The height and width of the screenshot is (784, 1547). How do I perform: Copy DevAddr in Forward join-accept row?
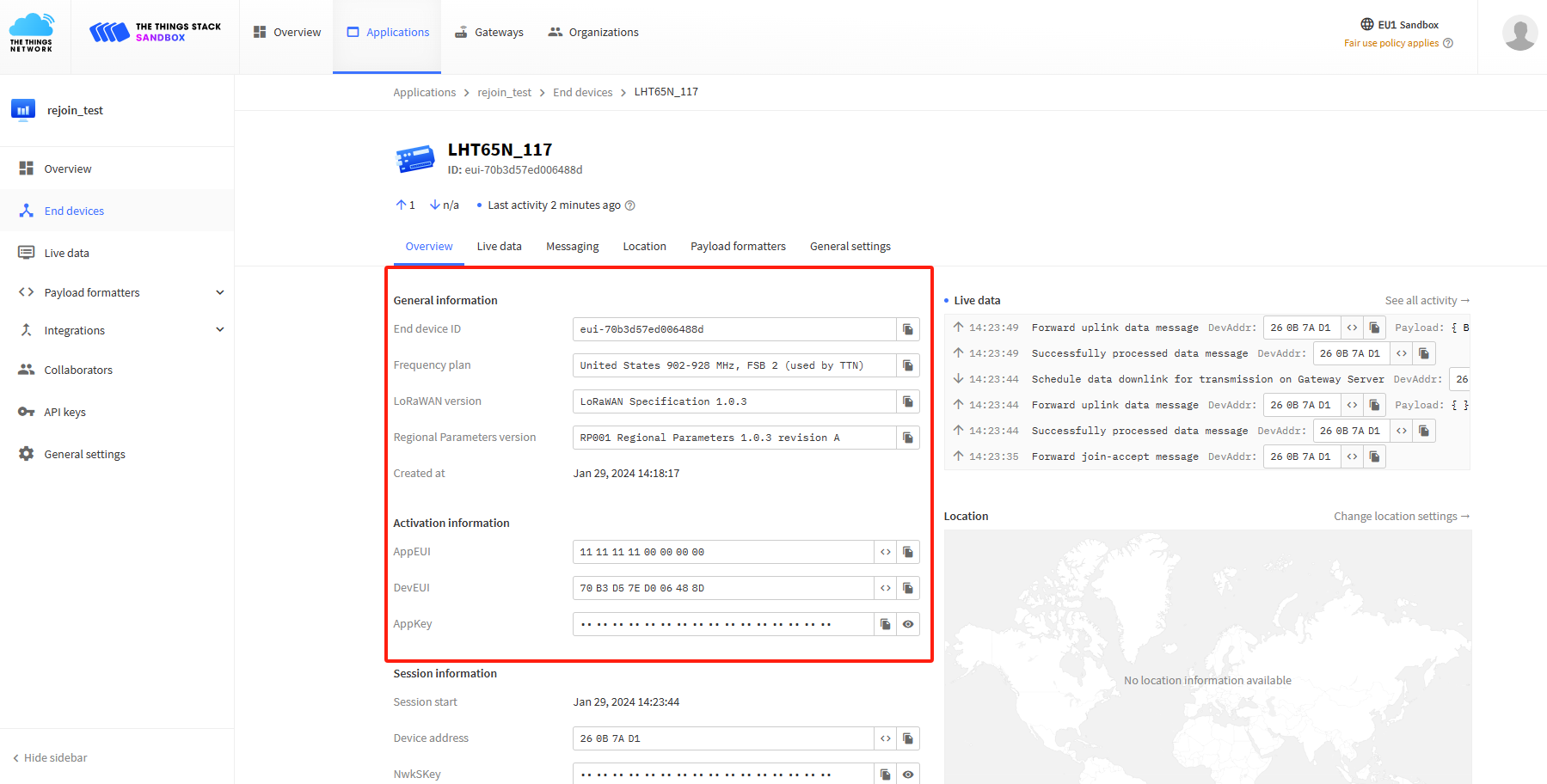pyautogui.click(x=1374, y=456)
